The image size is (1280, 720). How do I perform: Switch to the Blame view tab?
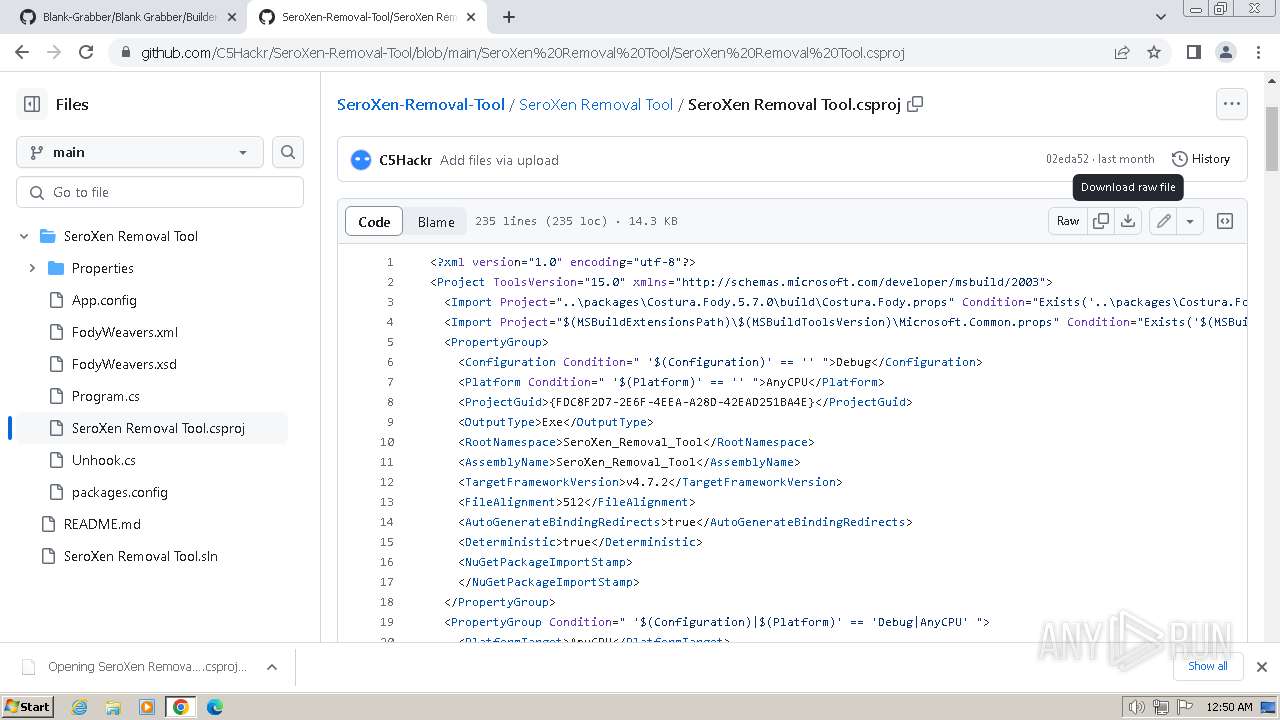coord(436,221)
